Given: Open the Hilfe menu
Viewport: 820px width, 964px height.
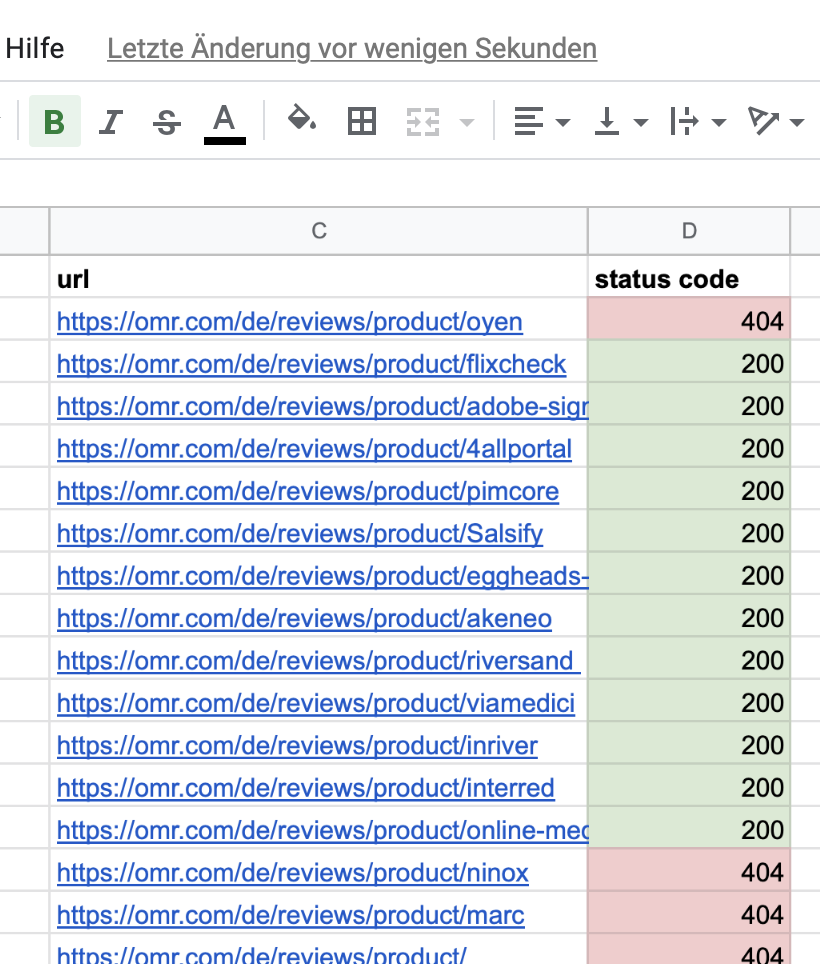Looking at the screenshot, I should 35,49.
